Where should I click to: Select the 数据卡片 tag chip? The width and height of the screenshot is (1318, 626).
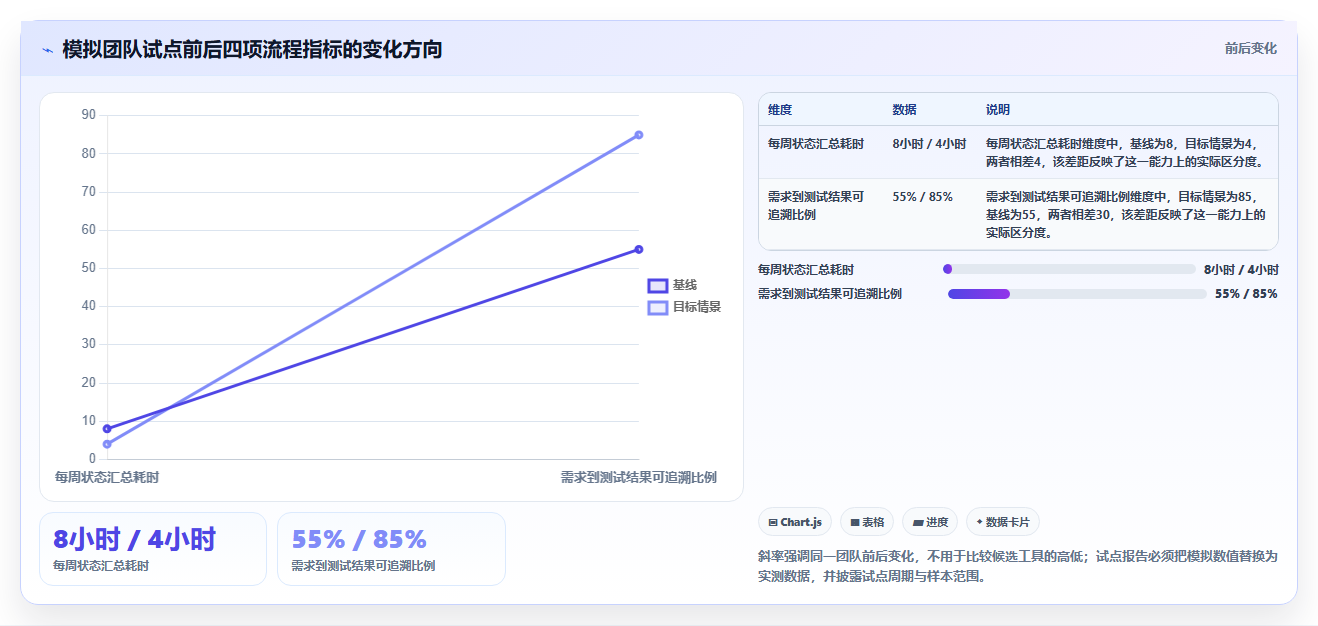point(1003,522)
